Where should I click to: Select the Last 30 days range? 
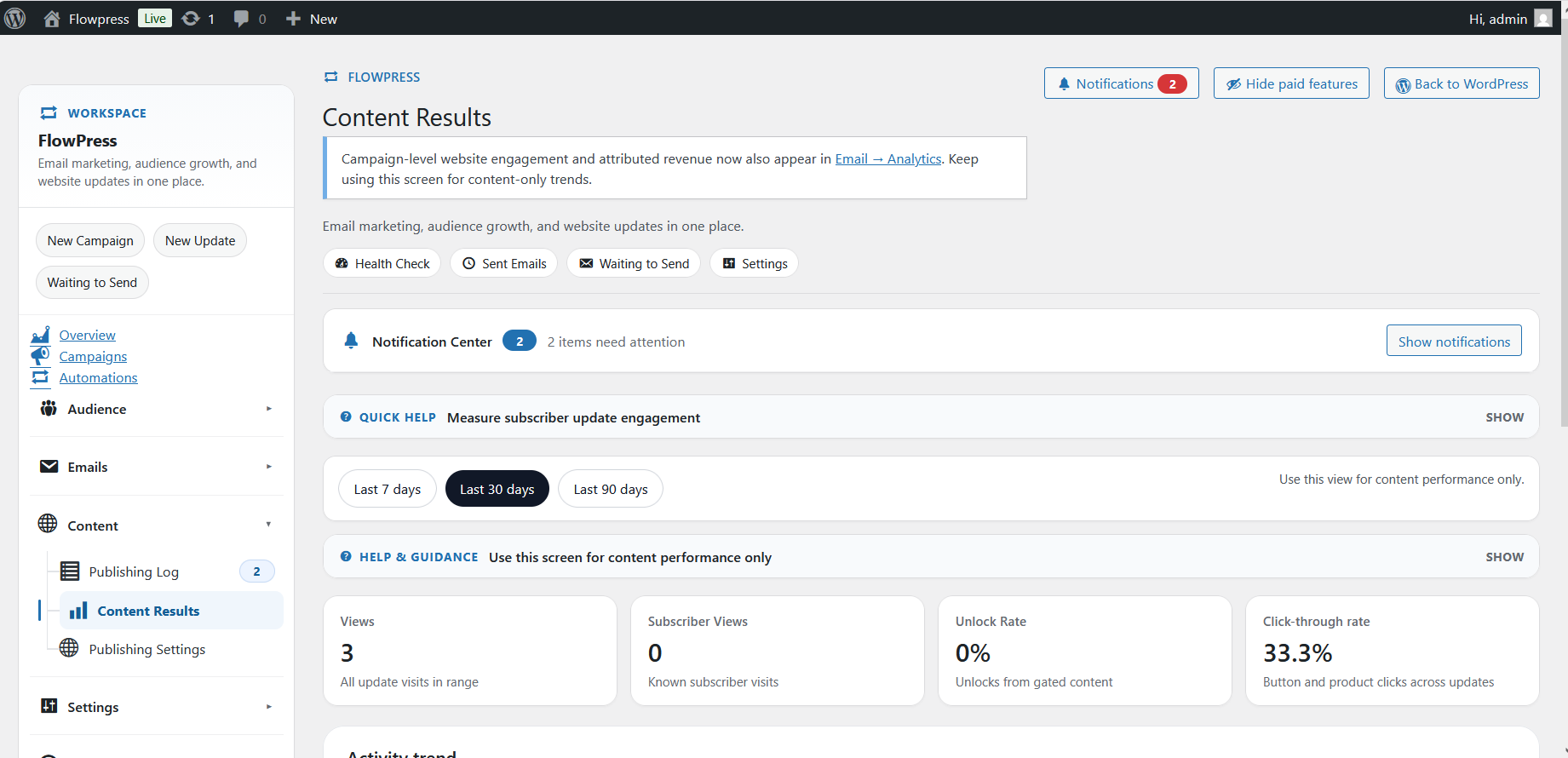pyautogui.click(x=497, y=489)
